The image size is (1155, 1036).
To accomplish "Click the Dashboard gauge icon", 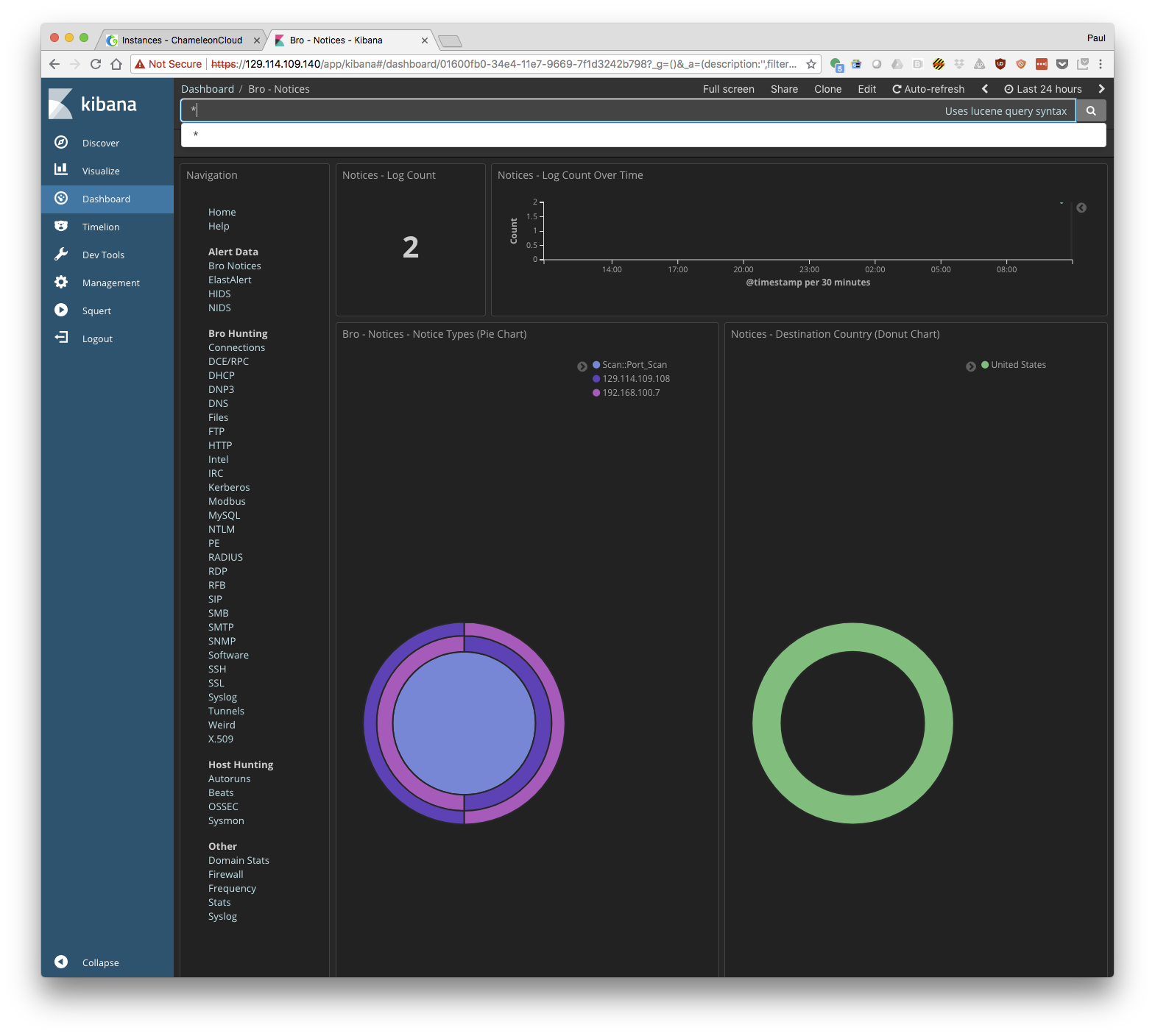I will coord(61,199).
